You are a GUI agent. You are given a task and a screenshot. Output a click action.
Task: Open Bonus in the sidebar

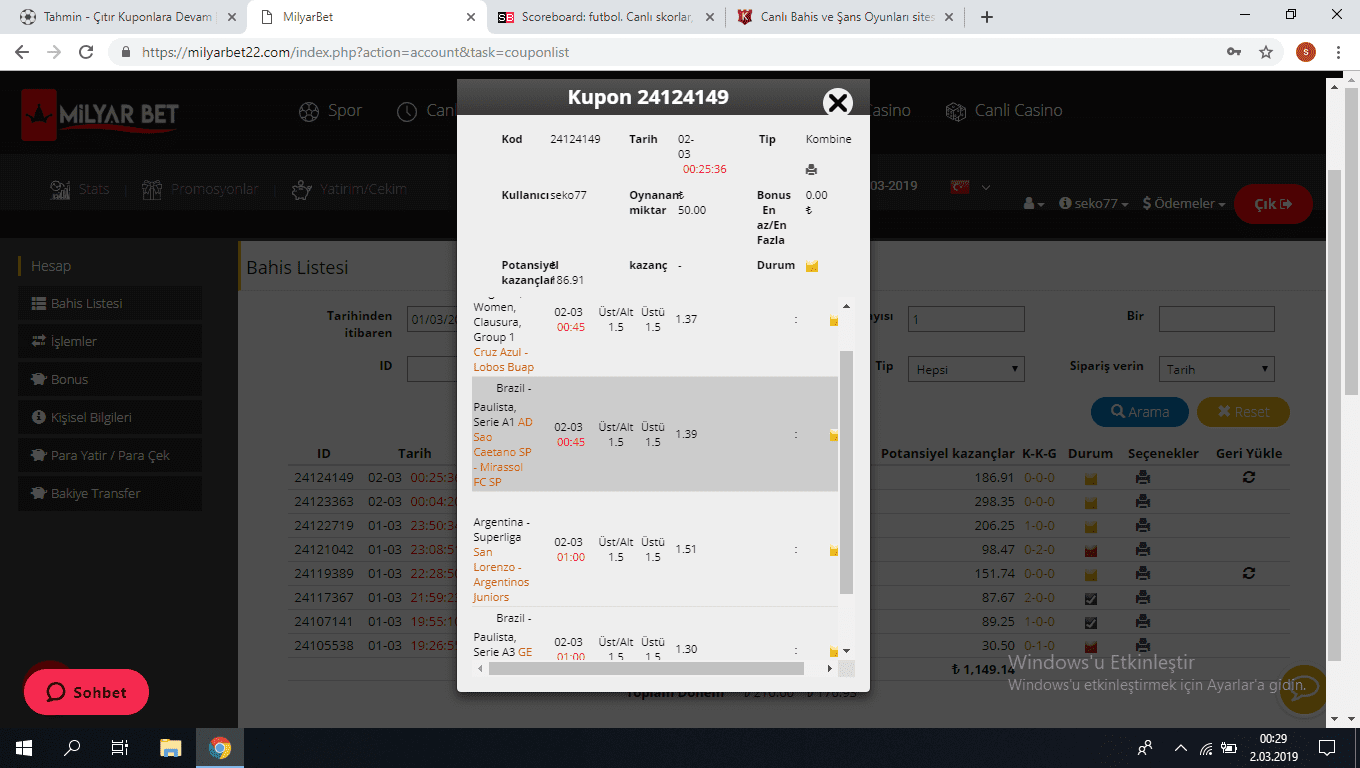point(110,379)
